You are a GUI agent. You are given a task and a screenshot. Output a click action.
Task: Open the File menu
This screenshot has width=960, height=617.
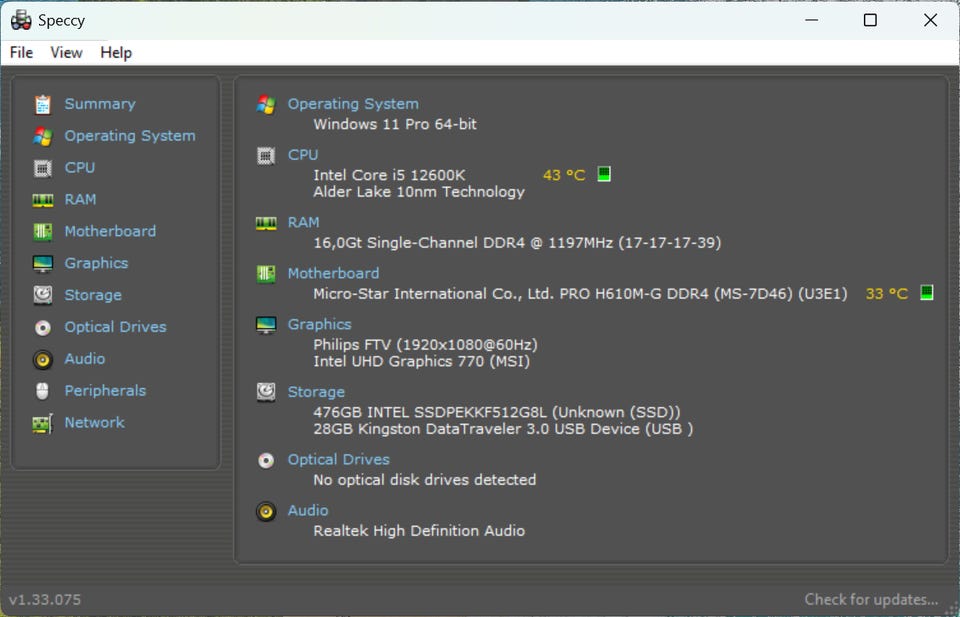(x=21, y=53)
